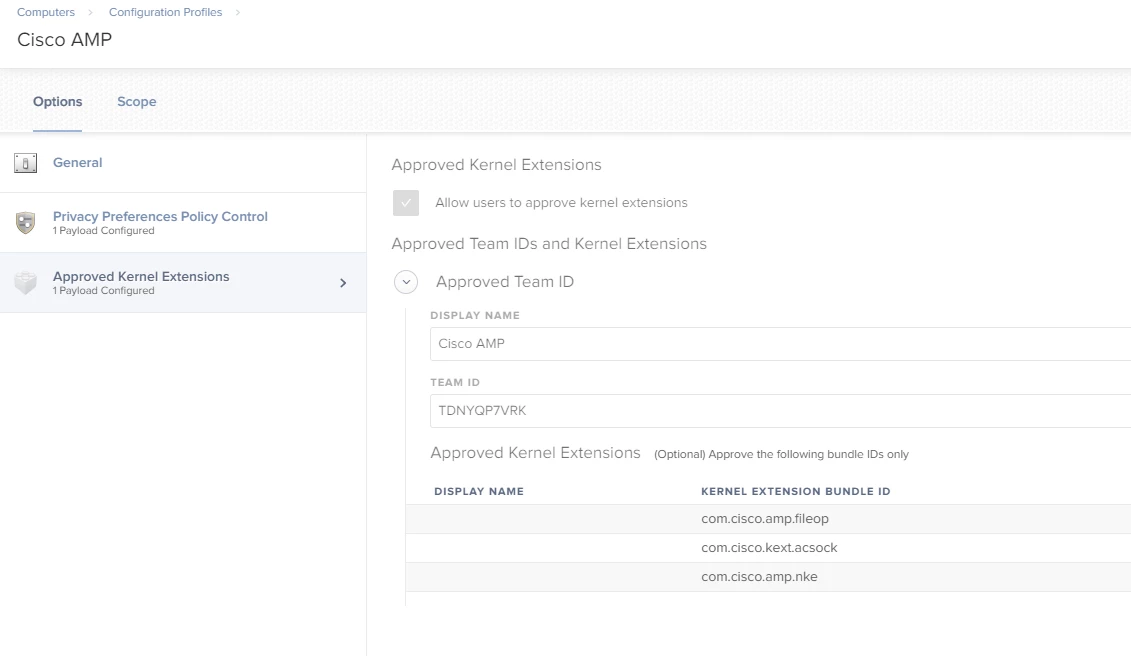Click the Privacy Preferences shield icon
1131x656 pixels.
coord(25,222)
